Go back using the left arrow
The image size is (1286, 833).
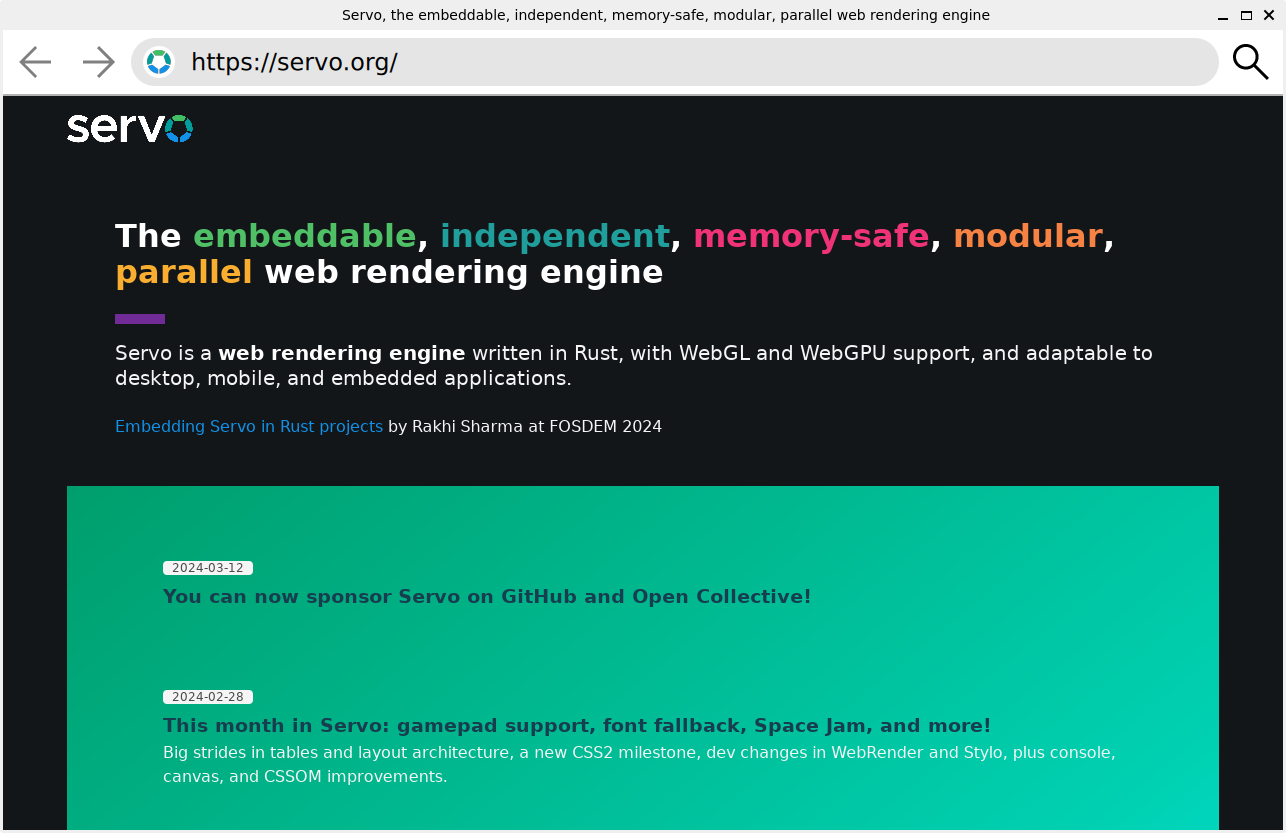(x=35, y=62)
